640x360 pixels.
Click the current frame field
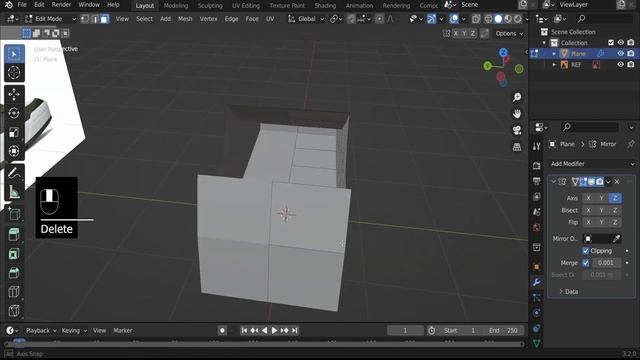pos(405,330)
